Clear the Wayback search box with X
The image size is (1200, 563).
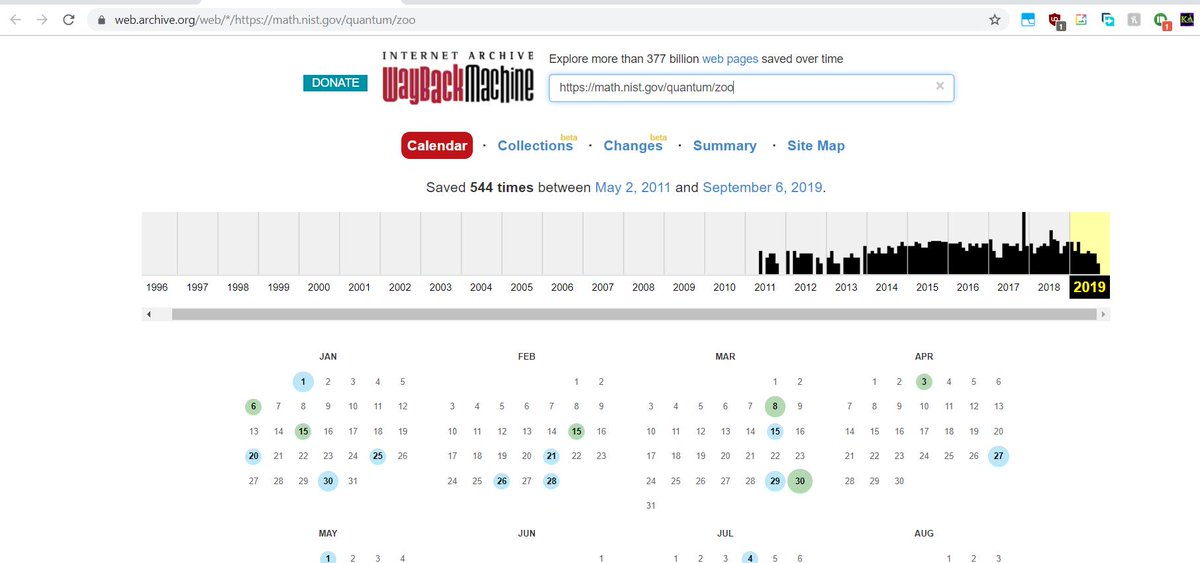939,87
